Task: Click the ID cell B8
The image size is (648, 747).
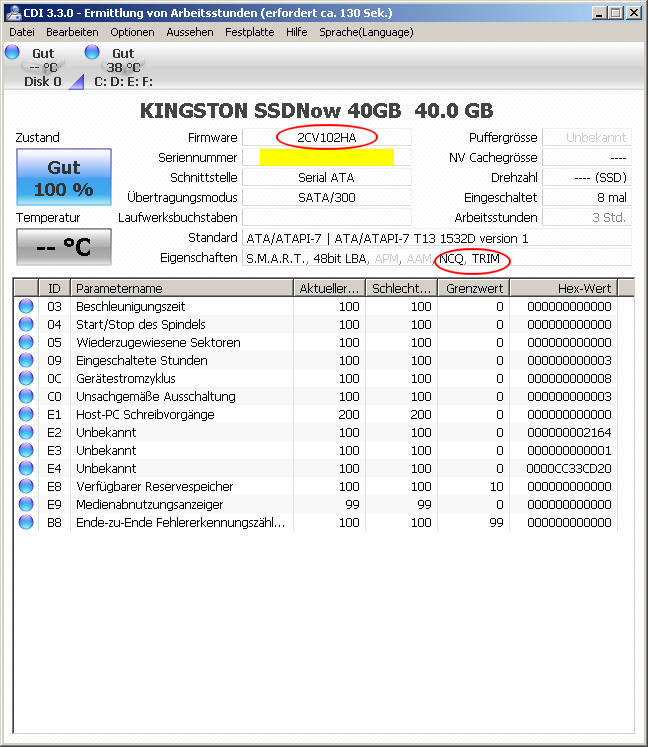Action: [x=54, y=523]
